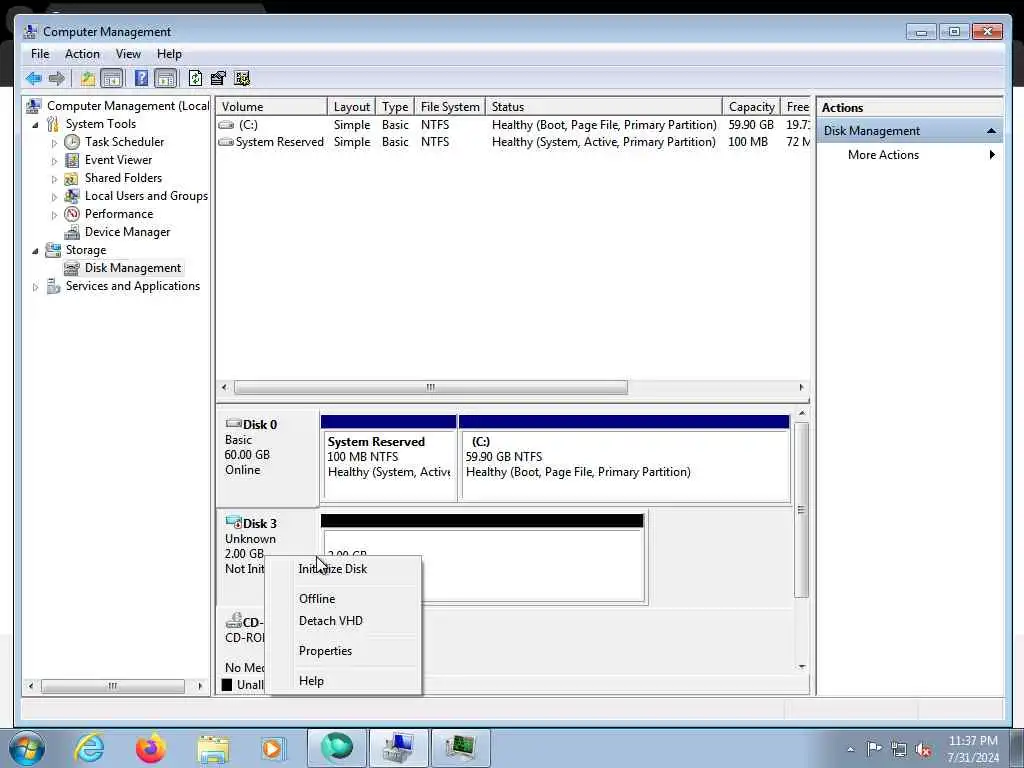Expand Local Users and Groups node
Viewport: 1024px width, 768px height.
54,197
